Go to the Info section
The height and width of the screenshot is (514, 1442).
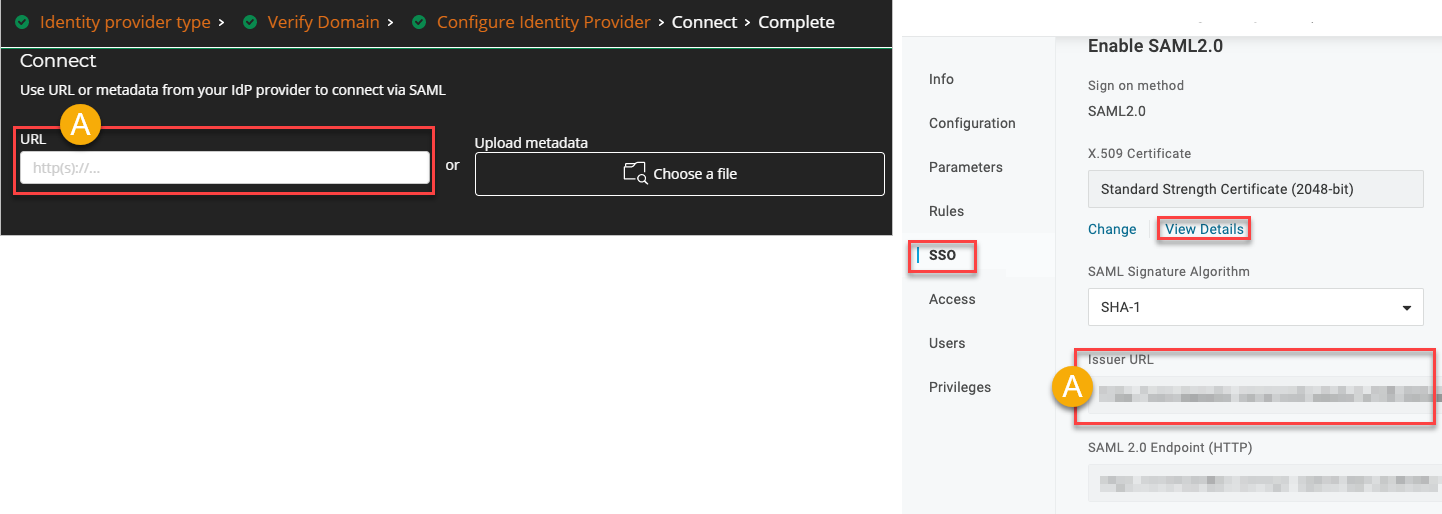(941, 79)
